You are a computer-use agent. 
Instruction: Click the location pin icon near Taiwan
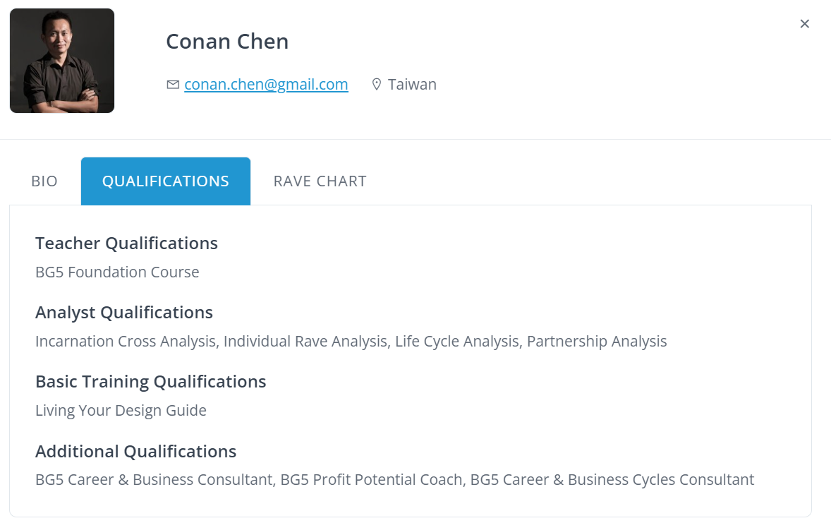(376, 84)
